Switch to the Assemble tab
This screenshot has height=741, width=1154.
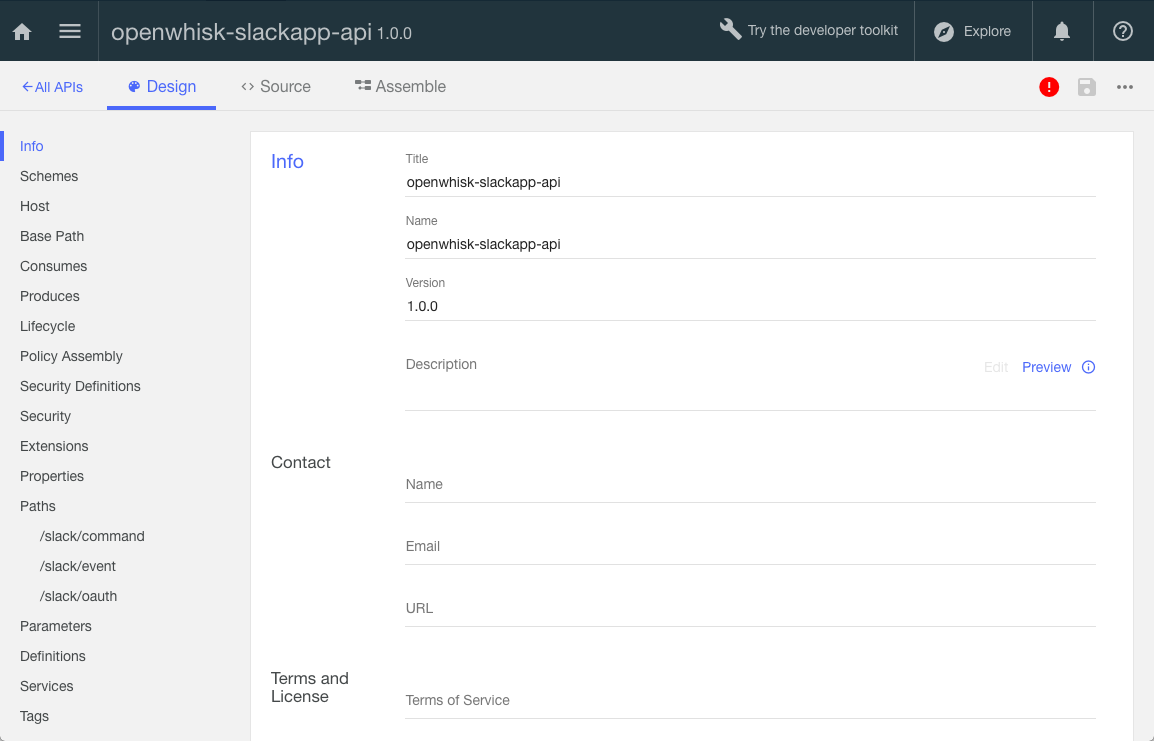400,87
